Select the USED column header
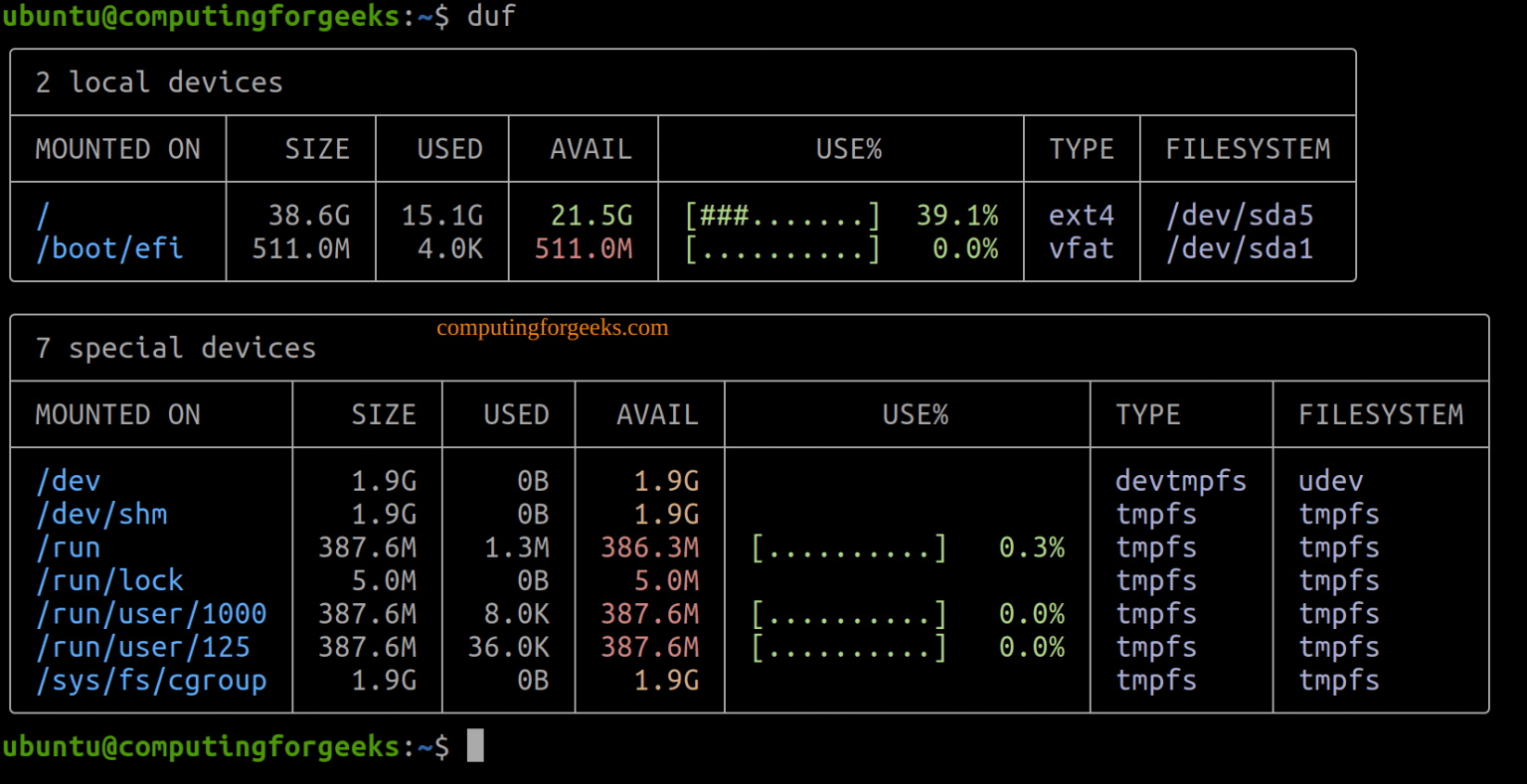 [448, 148]
